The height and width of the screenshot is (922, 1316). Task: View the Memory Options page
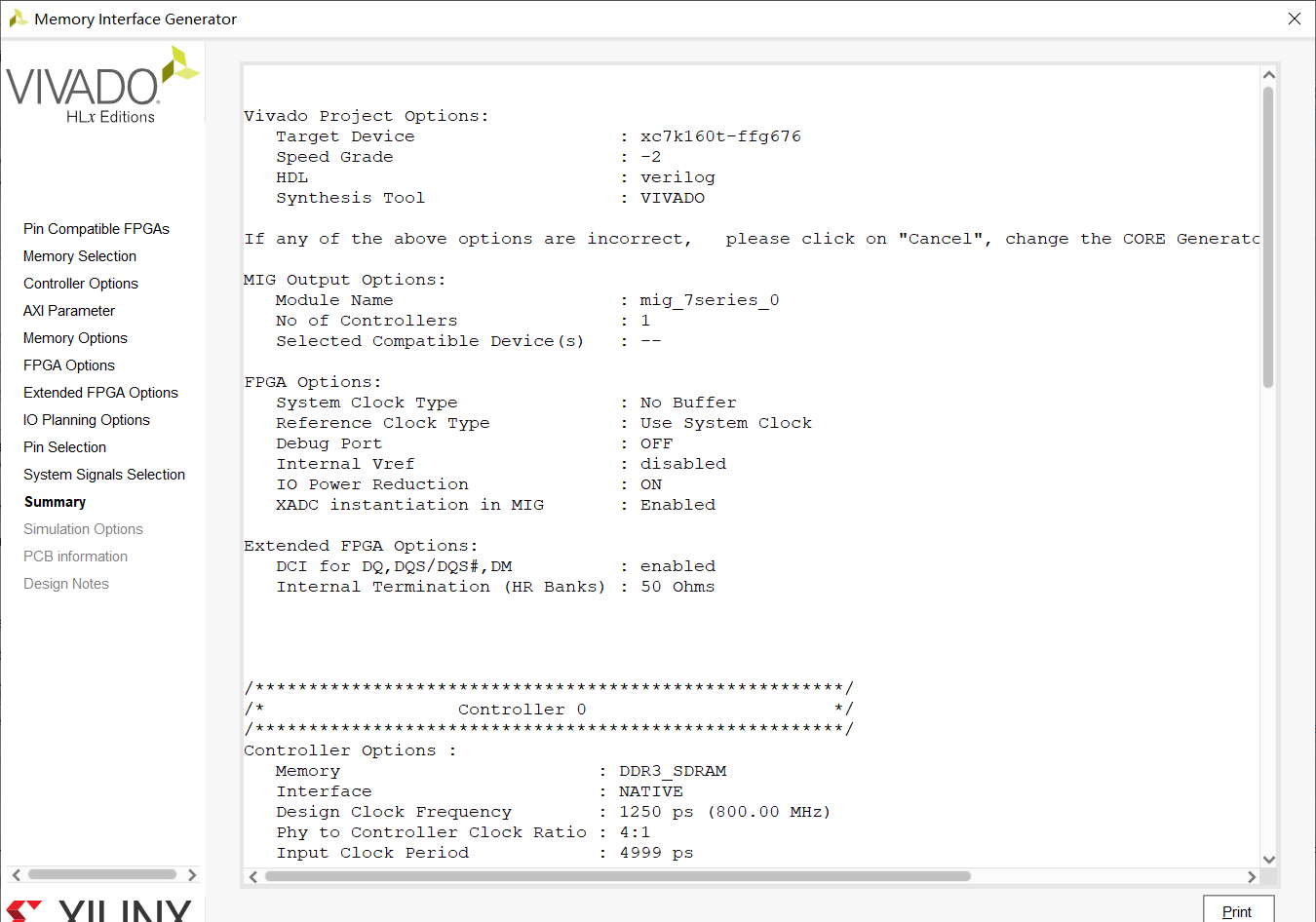point(75,337)
